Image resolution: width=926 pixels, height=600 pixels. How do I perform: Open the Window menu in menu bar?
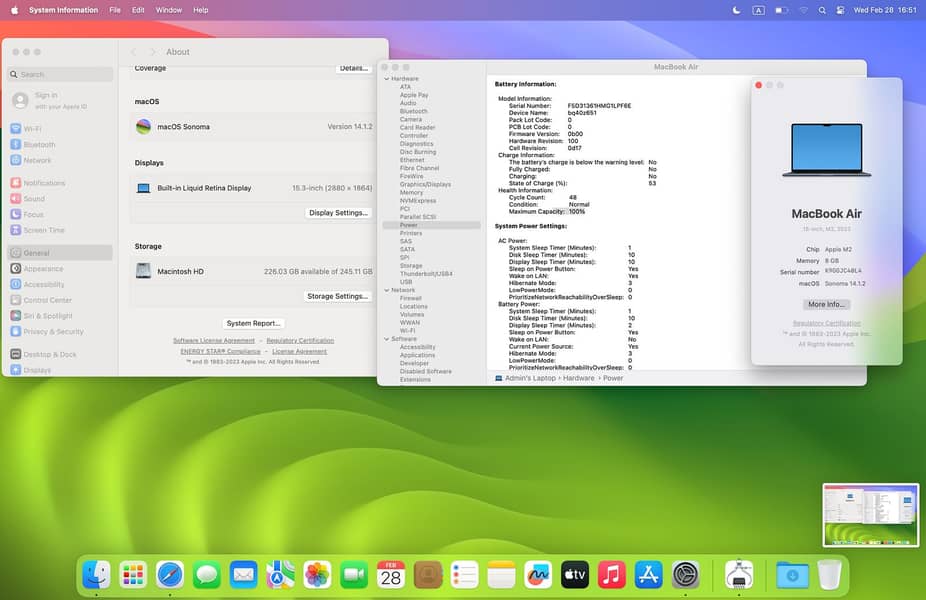[169, 10]
